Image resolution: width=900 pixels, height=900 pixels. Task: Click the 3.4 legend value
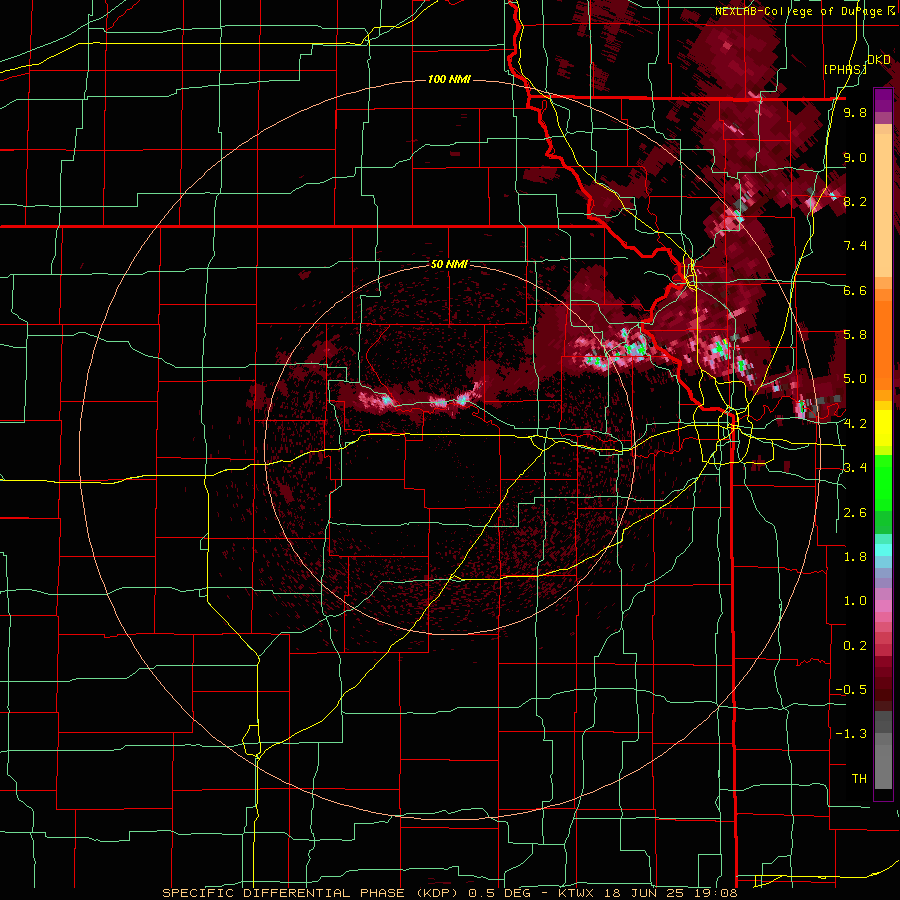click(855, 468)
